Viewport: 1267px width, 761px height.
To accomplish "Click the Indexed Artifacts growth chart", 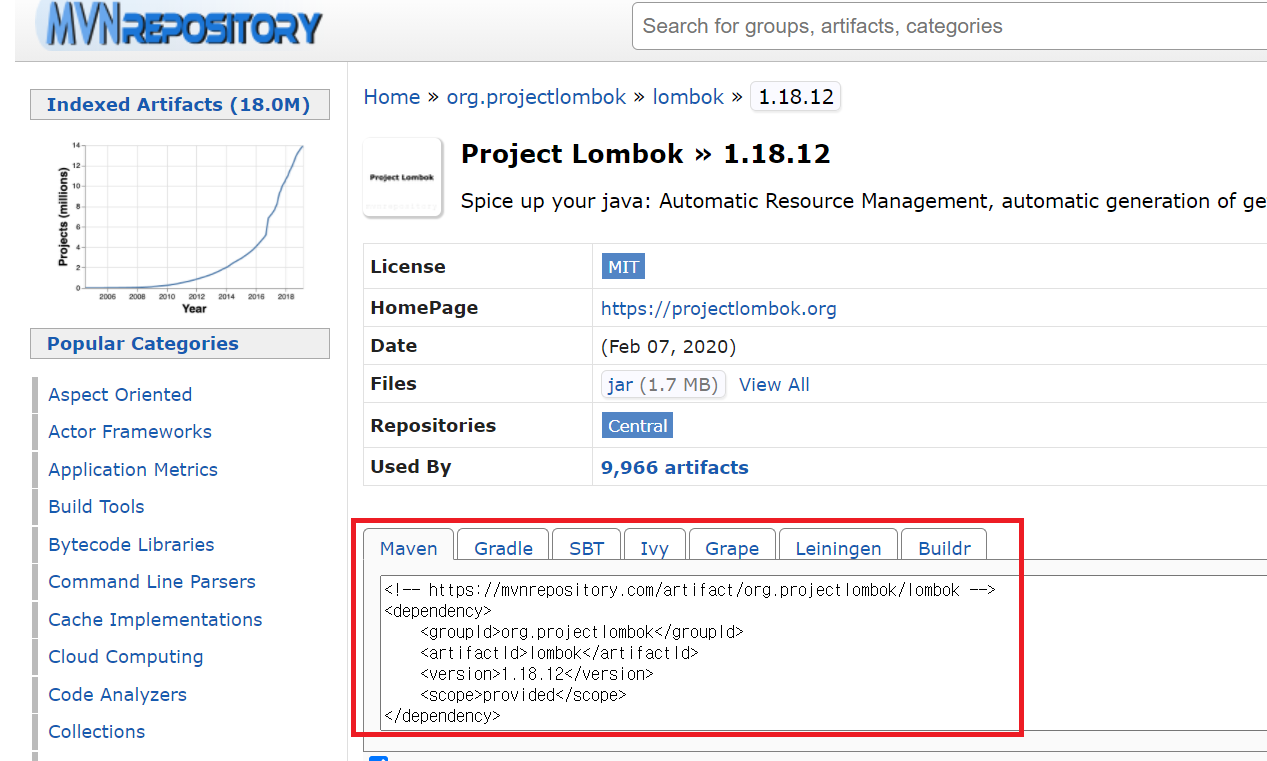I will coord(180,228).
